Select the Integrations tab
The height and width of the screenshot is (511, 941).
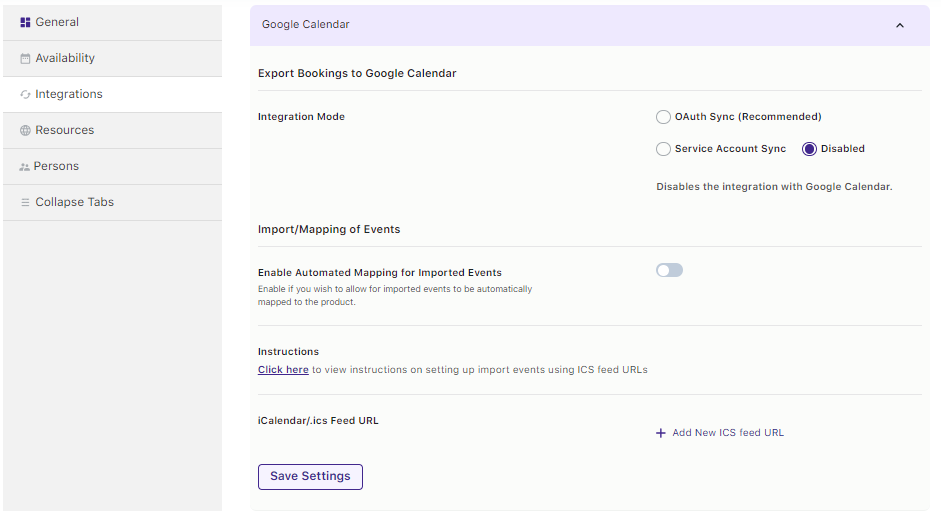coord(112,94)
